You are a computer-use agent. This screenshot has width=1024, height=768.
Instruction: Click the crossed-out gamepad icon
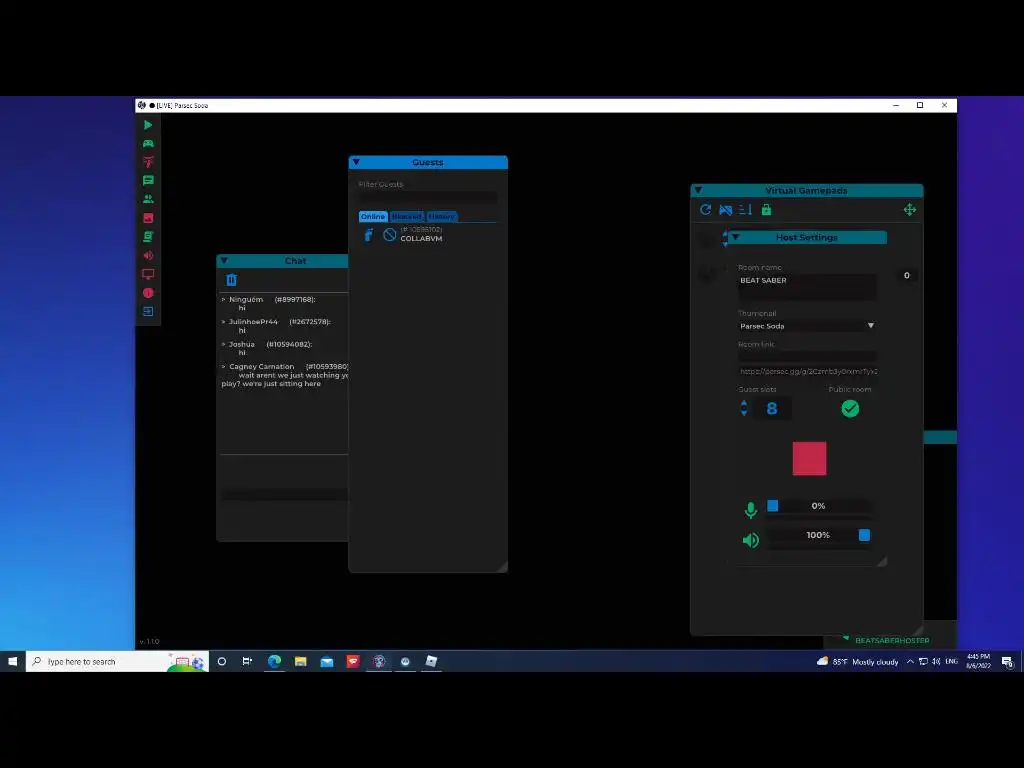point(726,210)
